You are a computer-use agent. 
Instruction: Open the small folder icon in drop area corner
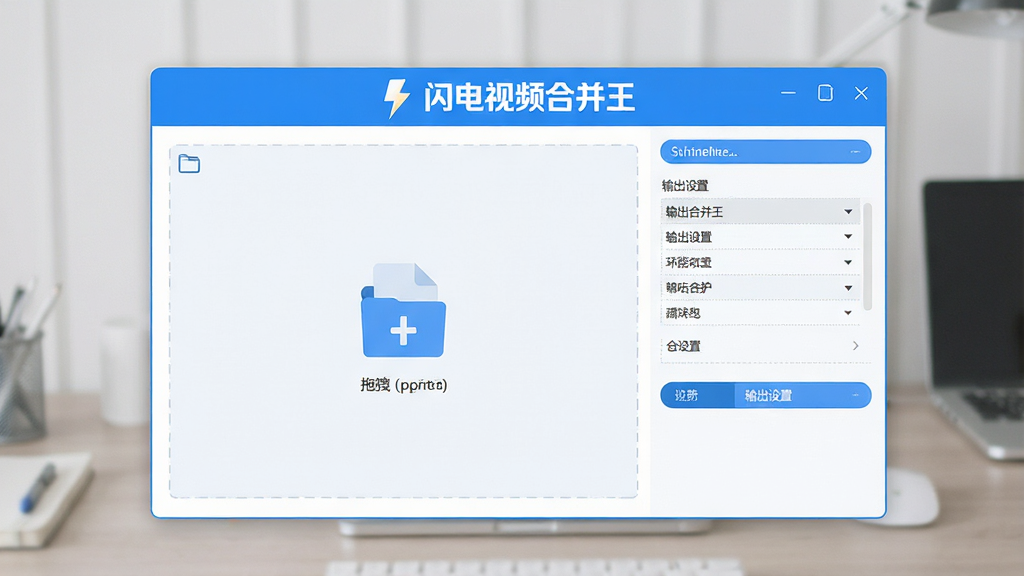[189, 163]
